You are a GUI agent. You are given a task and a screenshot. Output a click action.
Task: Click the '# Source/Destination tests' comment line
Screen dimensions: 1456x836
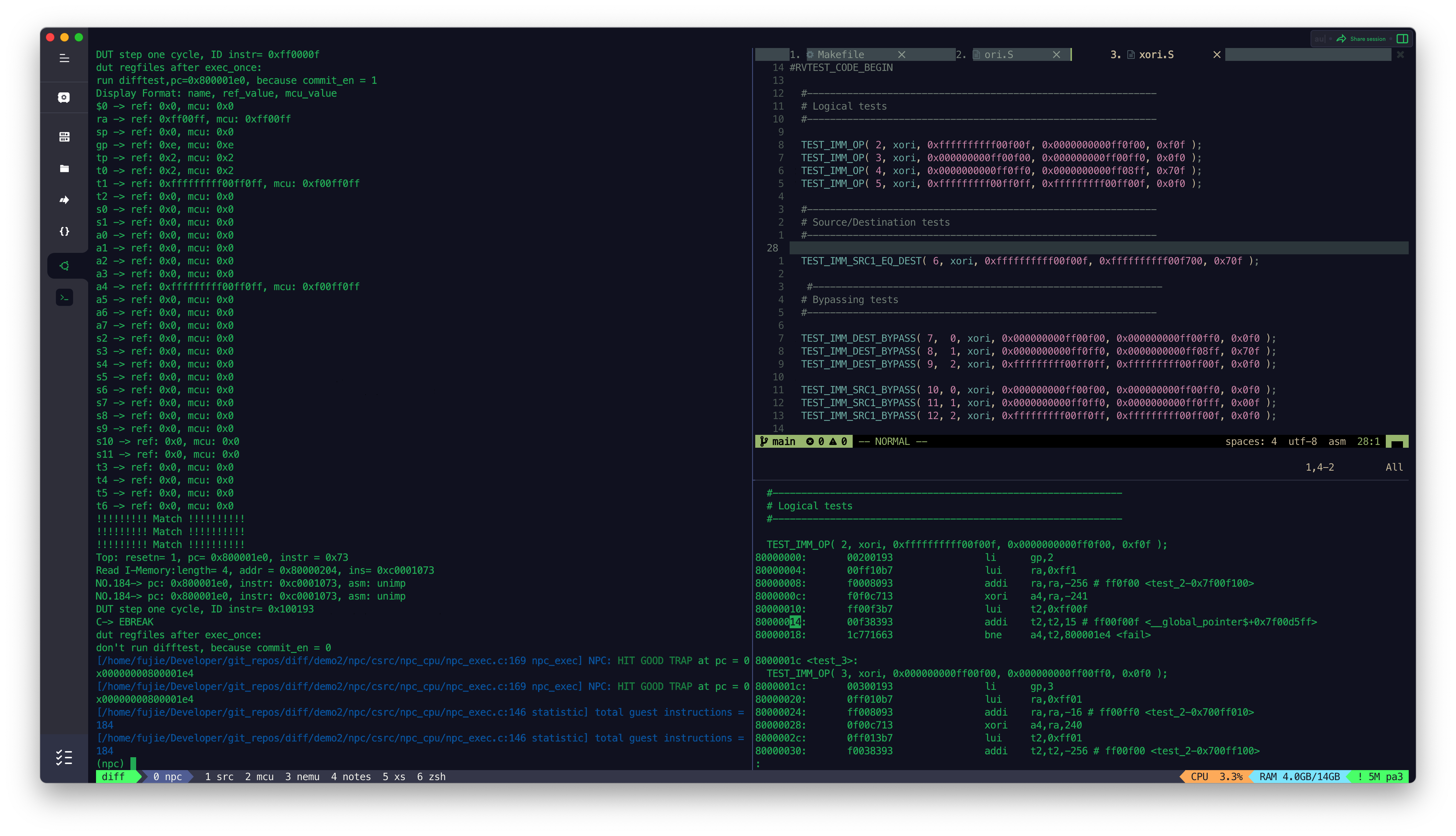tap(875, 222)
